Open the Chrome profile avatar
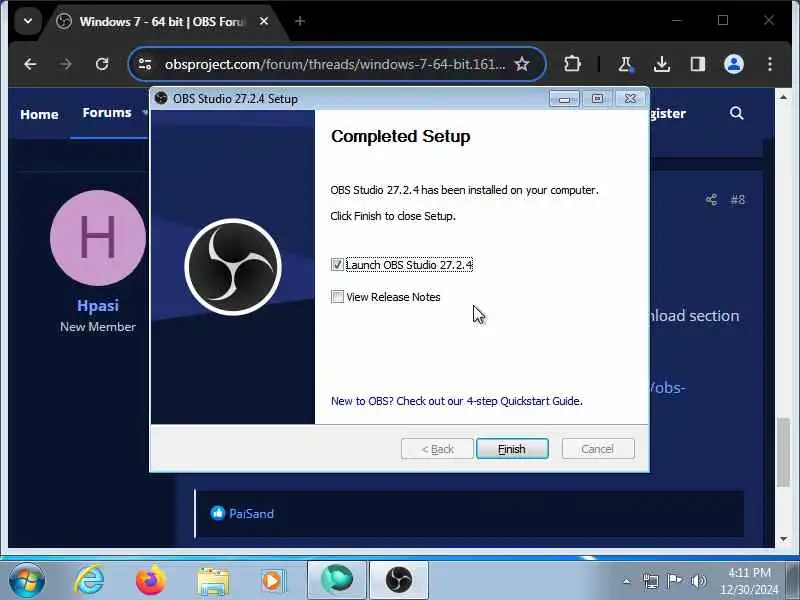Viewport: 800px width, 600px height. point(734,64)
